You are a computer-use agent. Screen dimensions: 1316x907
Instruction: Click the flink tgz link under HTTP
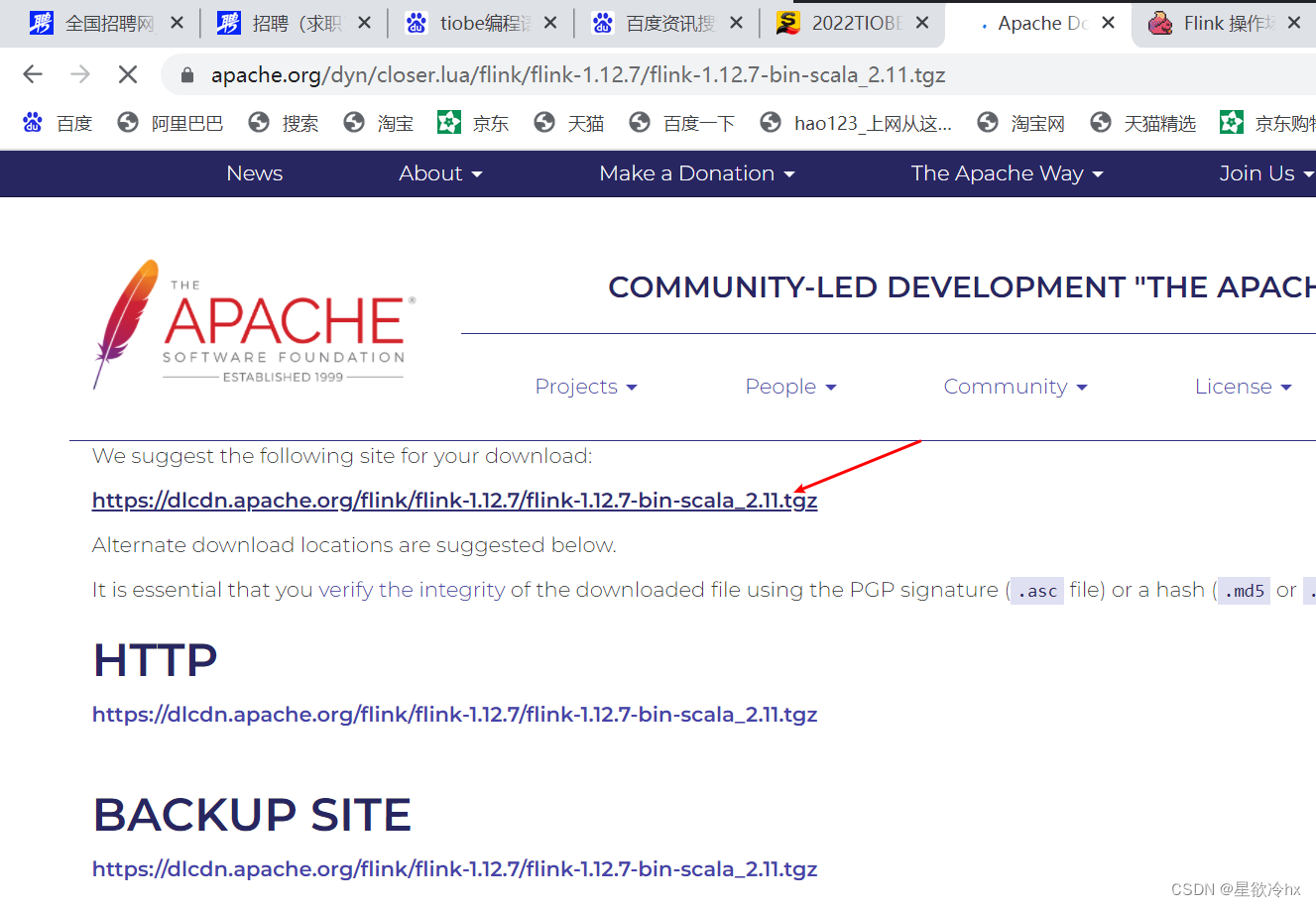454,715
